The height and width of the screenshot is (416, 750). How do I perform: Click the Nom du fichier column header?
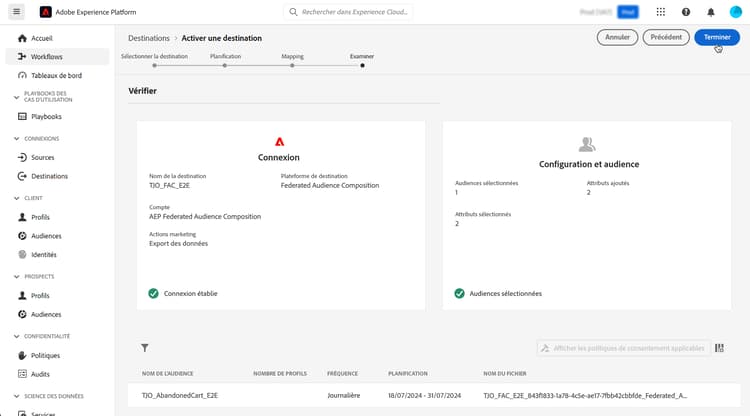pyautogui.click(x=505, y=373)
